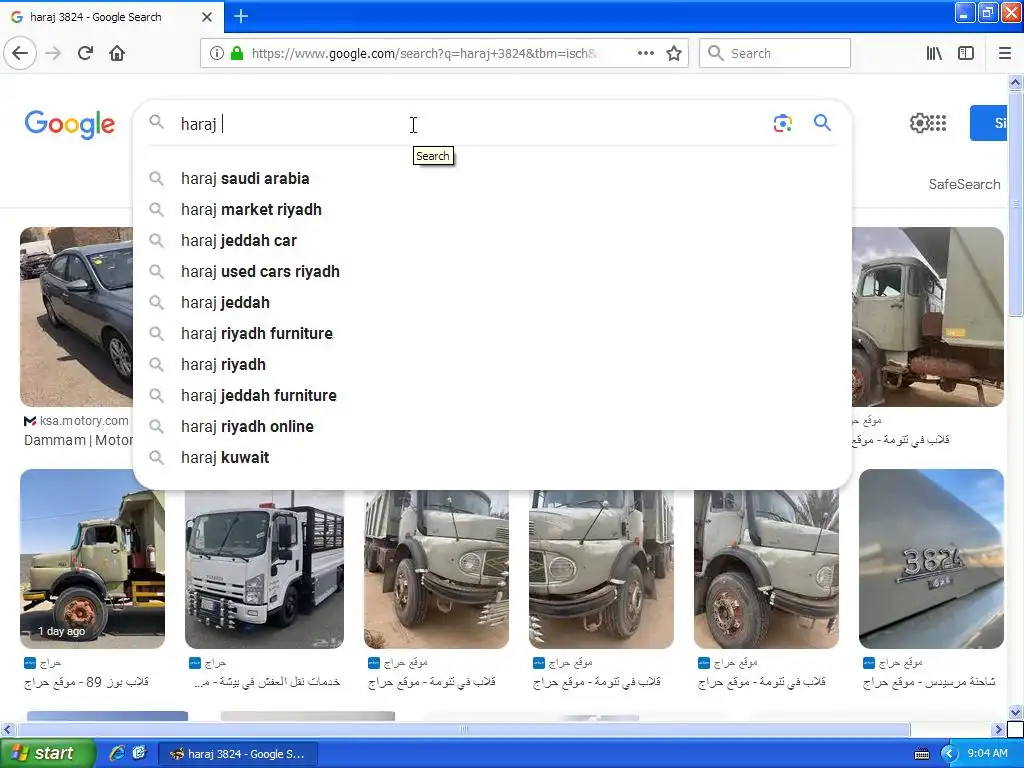Image resolution: width=1024 pixels, height=768 pixels.
Task: Click the blue Sign in button
Action: point(989,123)
